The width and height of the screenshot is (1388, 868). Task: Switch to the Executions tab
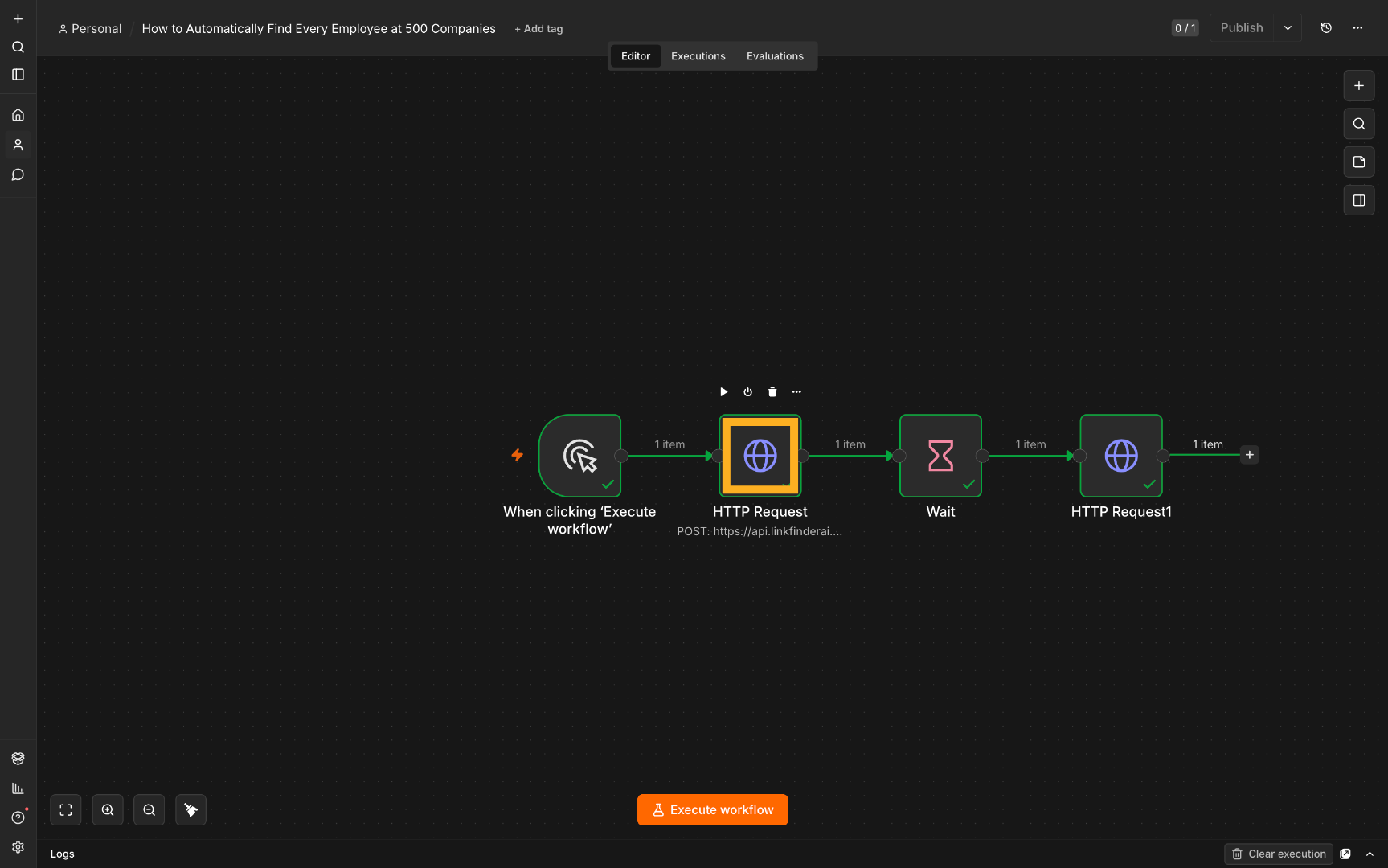coord(698,56)
